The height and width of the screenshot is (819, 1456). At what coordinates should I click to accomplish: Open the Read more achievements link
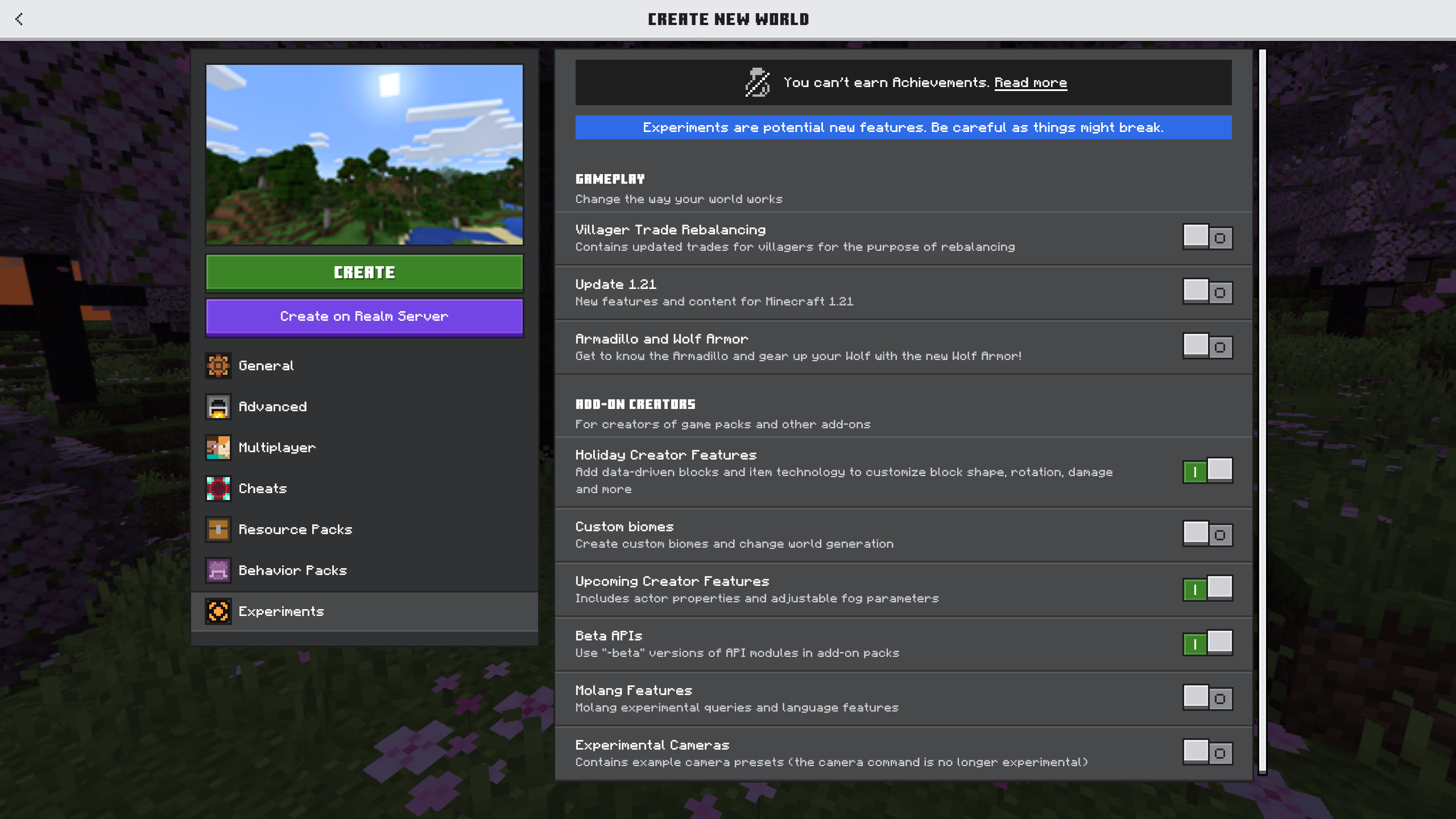(1031, 83)
